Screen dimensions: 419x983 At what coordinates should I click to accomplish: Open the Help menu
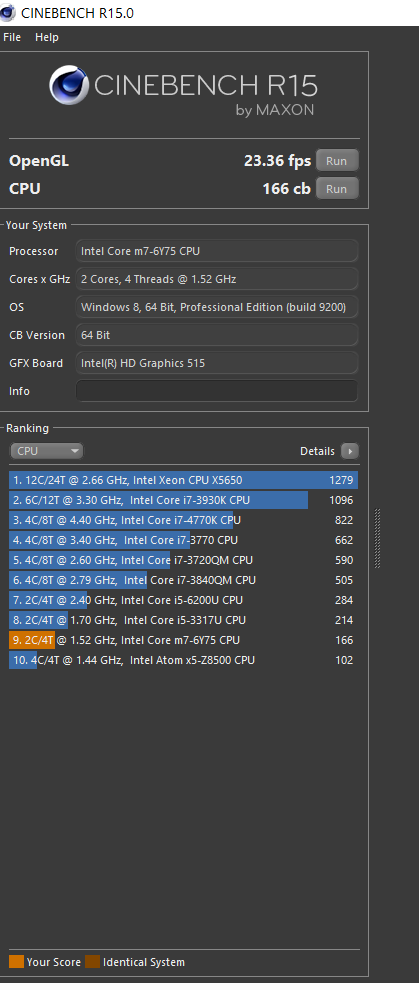pyautogui.click(x=46, y=37)
